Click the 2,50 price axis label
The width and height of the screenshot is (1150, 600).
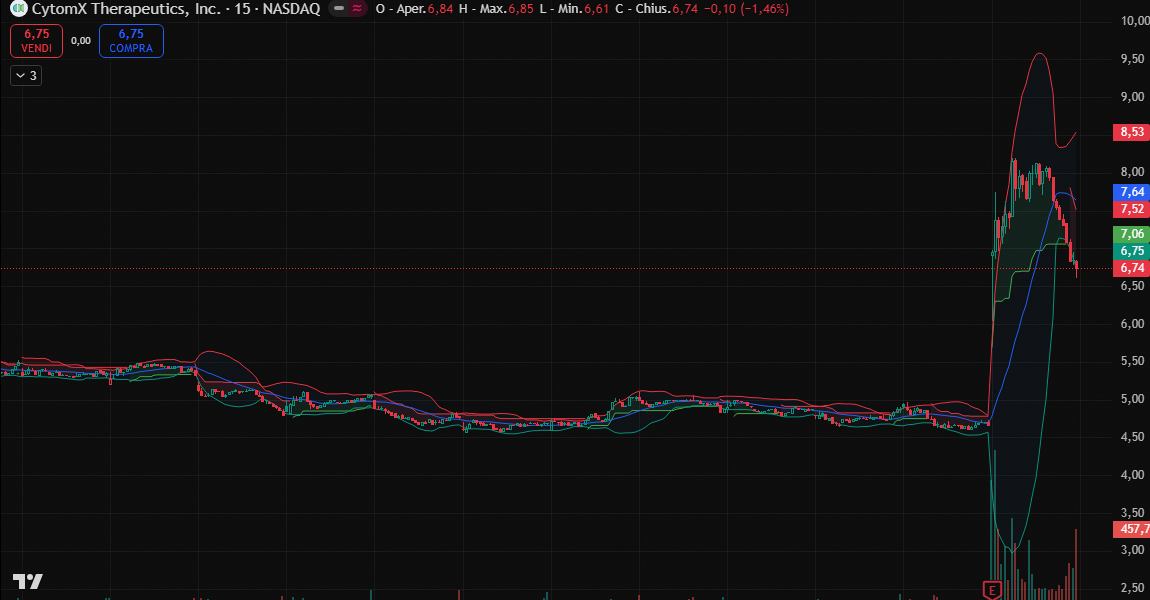[1132, 588]
